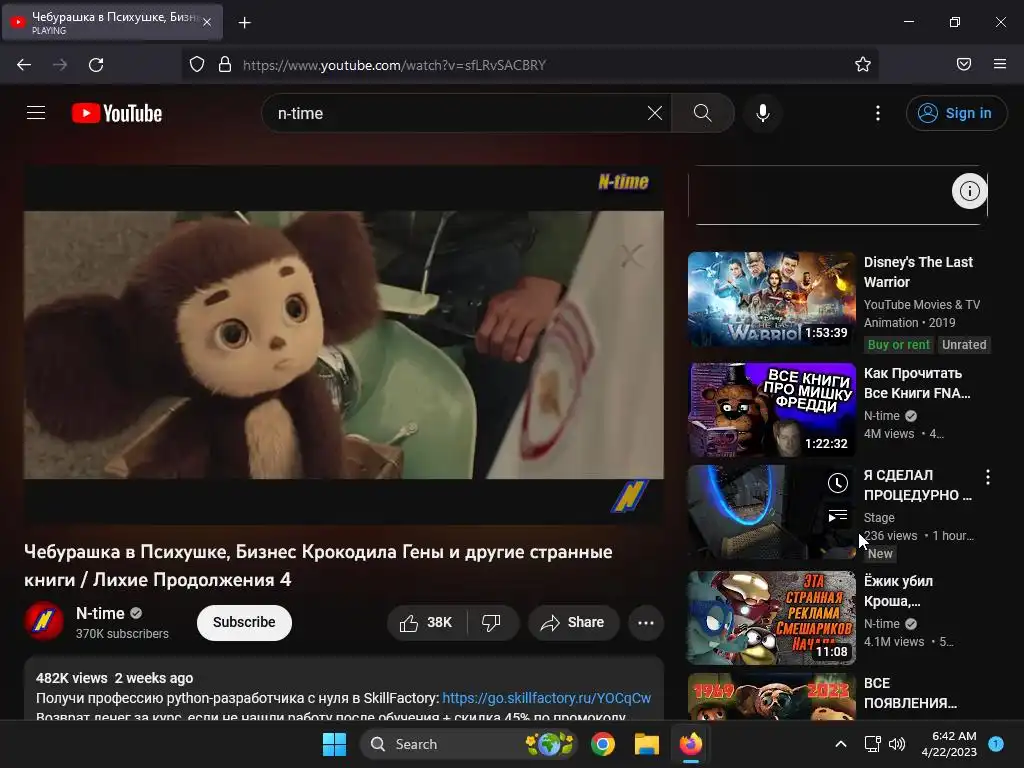Screen dimensions: 1024x768
Task: Open Firefox application menu
Action: (x=1000, y=64)
